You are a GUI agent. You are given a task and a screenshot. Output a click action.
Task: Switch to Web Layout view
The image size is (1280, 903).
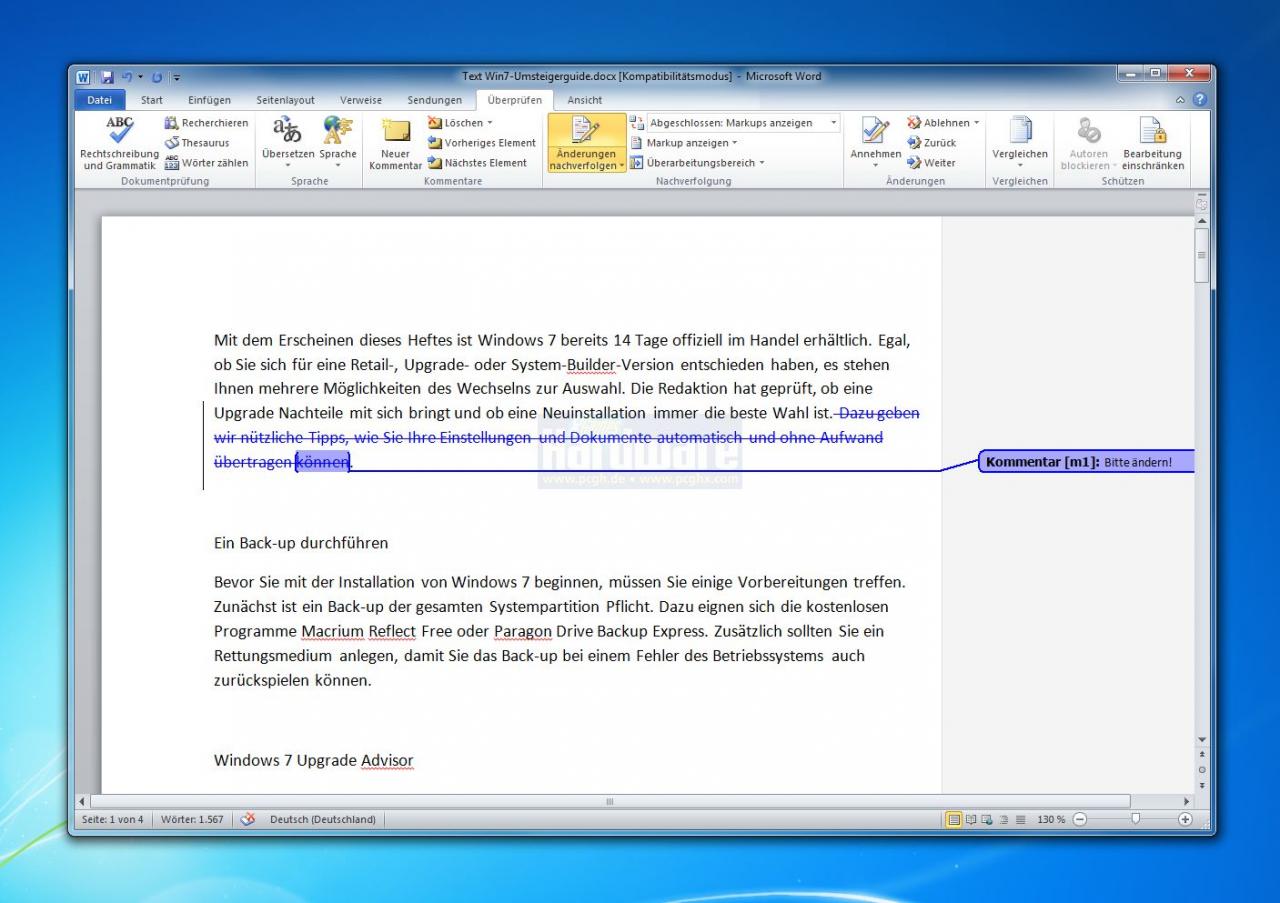coord(987,819)
